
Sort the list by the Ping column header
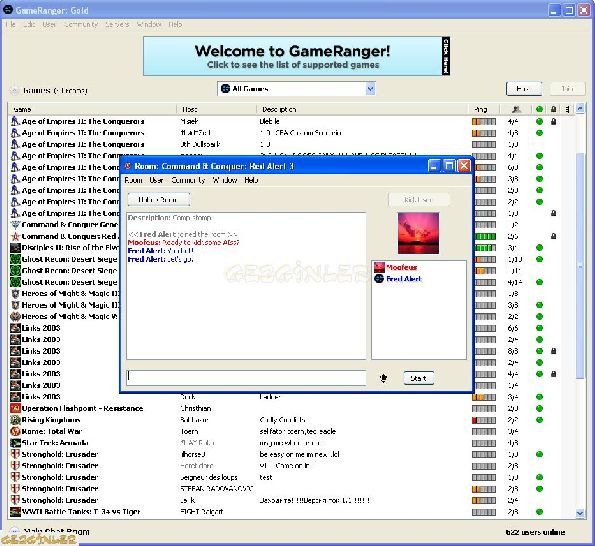pos(484,109)
